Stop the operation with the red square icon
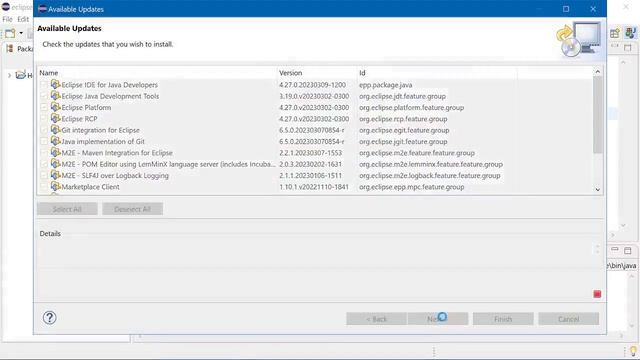Screen dimensions: 640x360 [597, 294]
